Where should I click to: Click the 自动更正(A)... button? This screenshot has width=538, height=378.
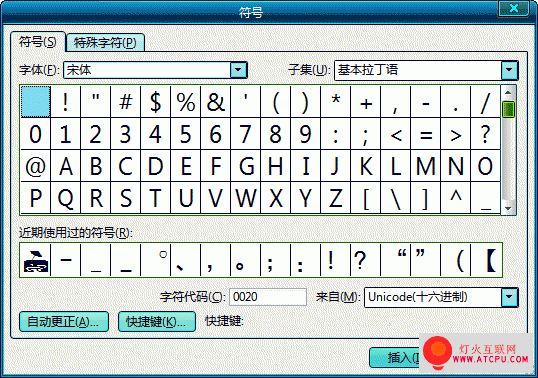tap(64, 322)
